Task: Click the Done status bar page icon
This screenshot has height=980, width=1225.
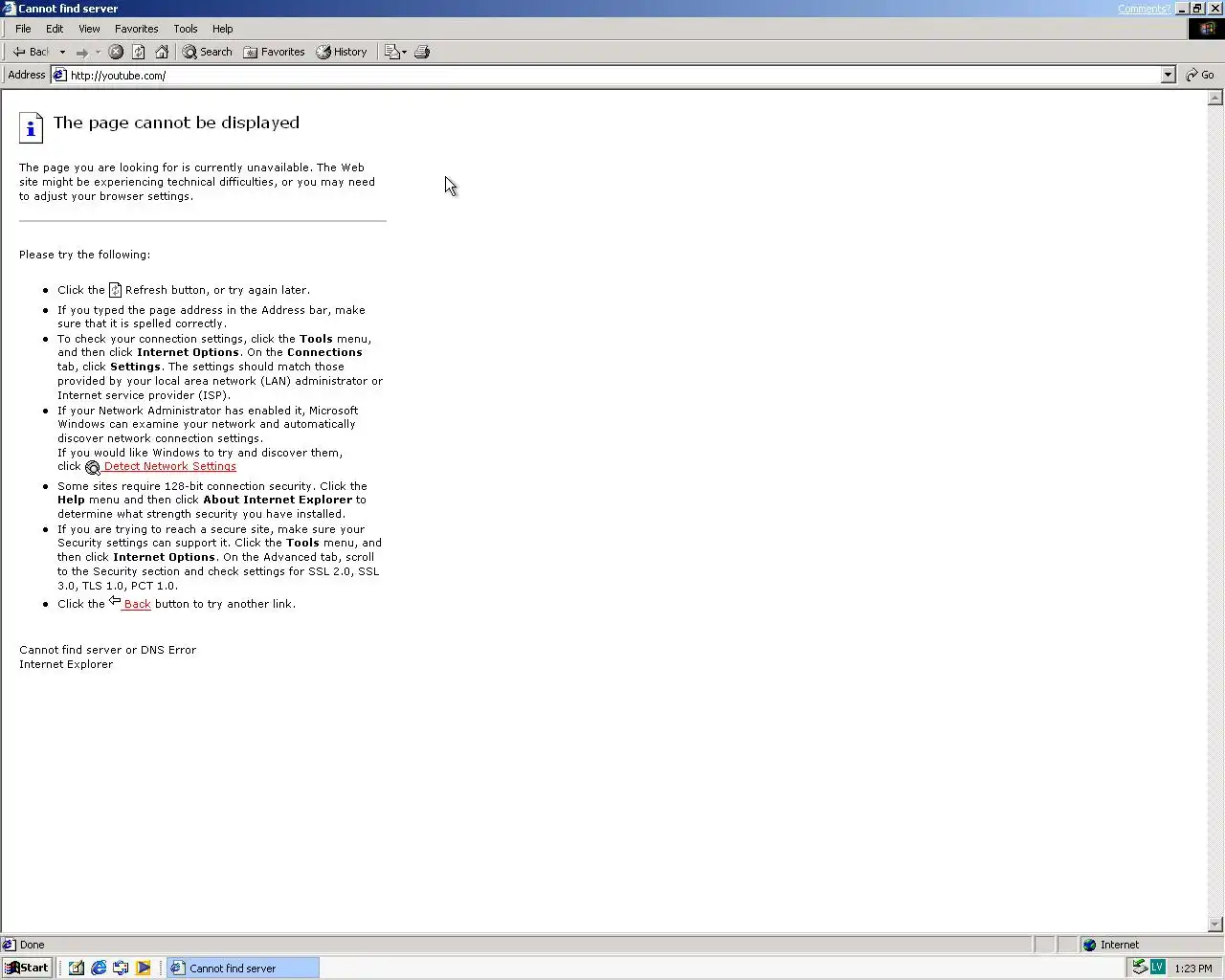Action: [x=9, y=946]
